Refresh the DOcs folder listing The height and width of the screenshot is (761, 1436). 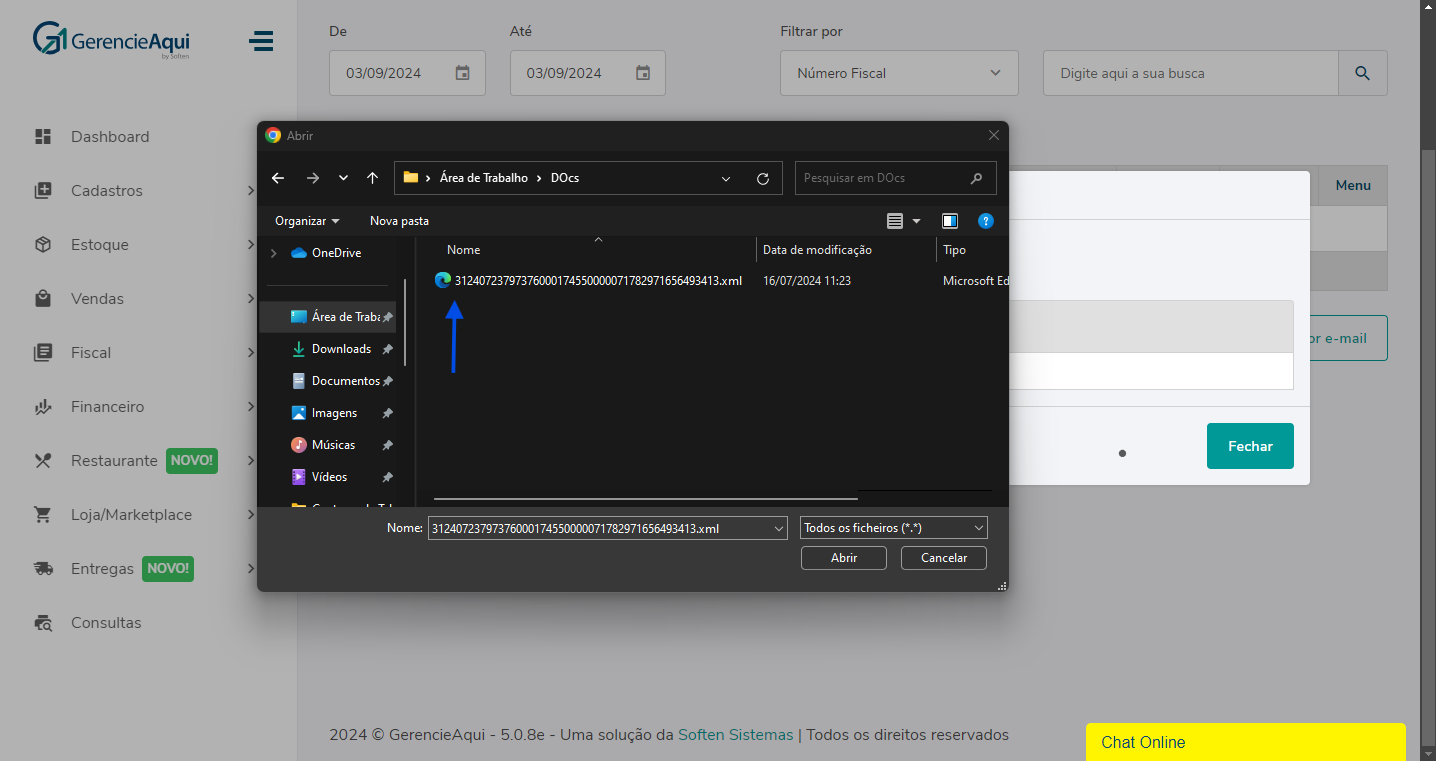coord(763,178)
